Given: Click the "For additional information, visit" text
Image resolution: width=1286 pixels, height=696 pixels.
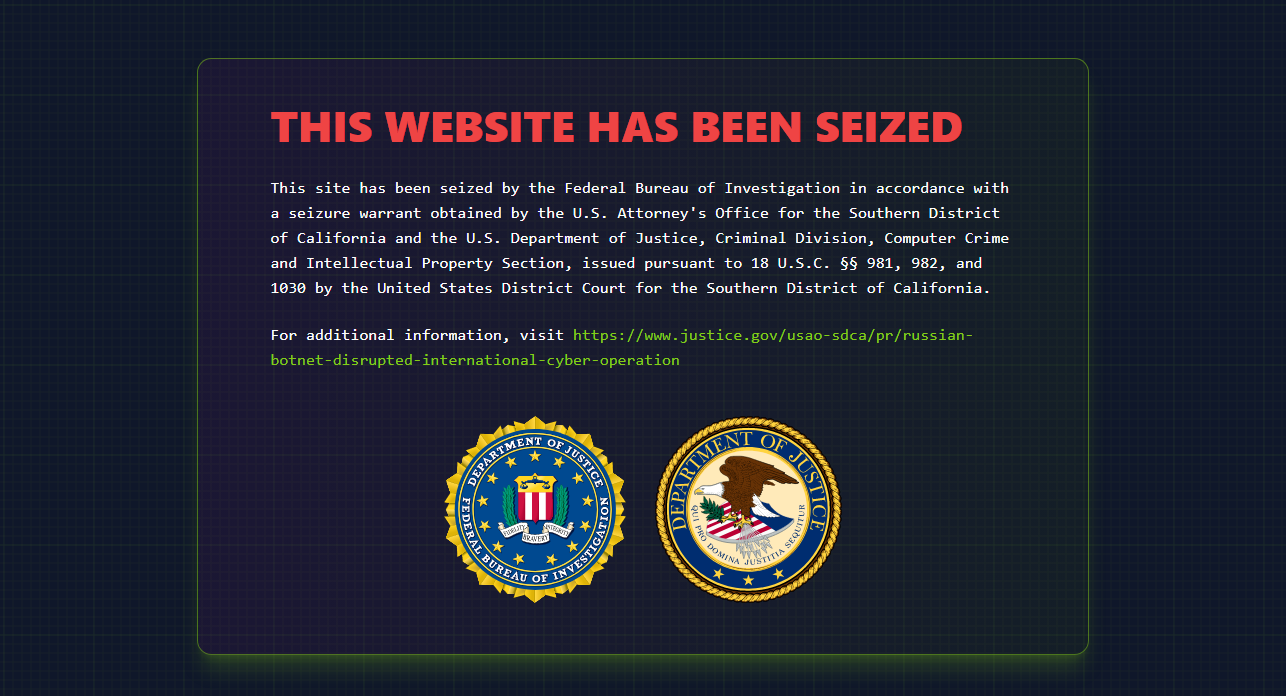Looking at the screenshot, I should (417, 335).
